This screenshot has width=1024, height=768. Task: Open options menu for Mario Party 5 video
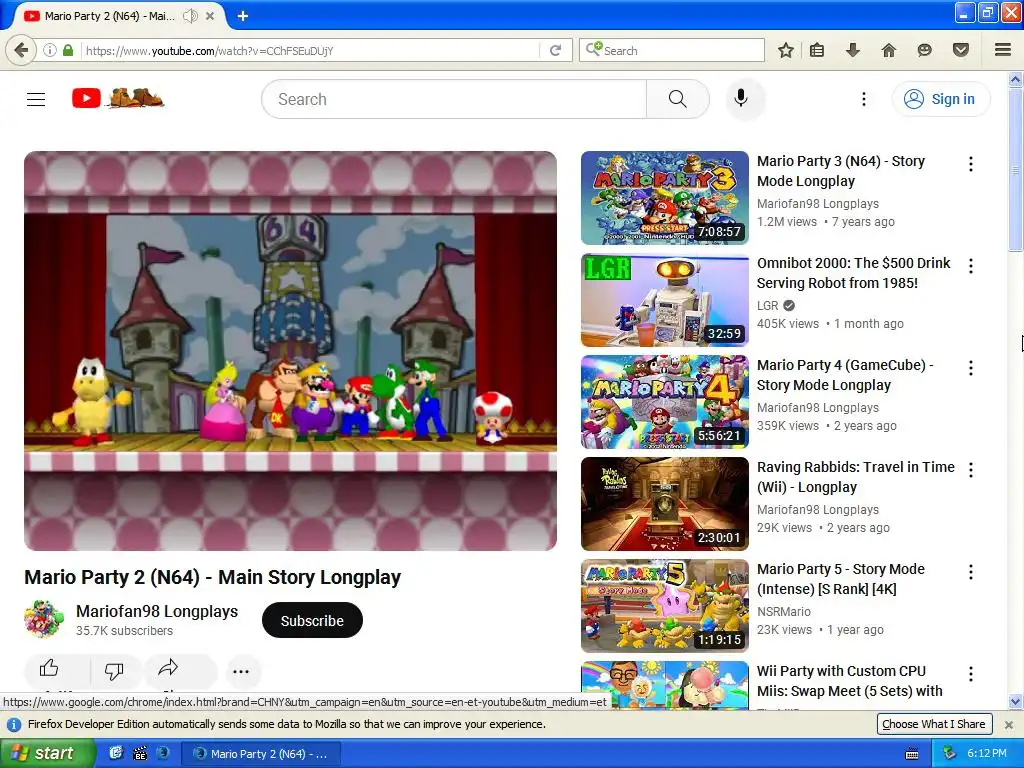tap(970, 572)
